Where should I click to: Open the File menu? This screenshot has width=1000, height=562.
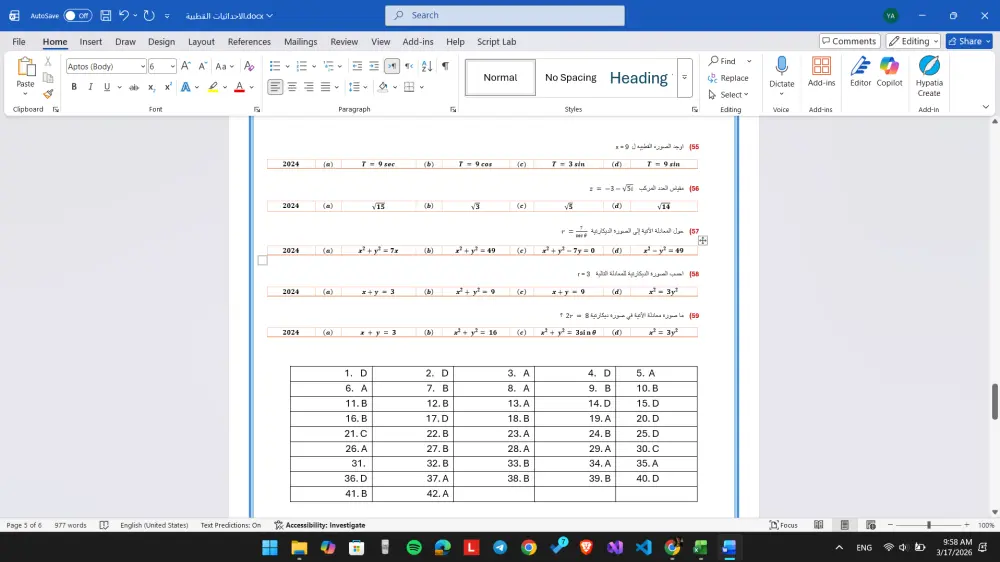tap(19, 41)
